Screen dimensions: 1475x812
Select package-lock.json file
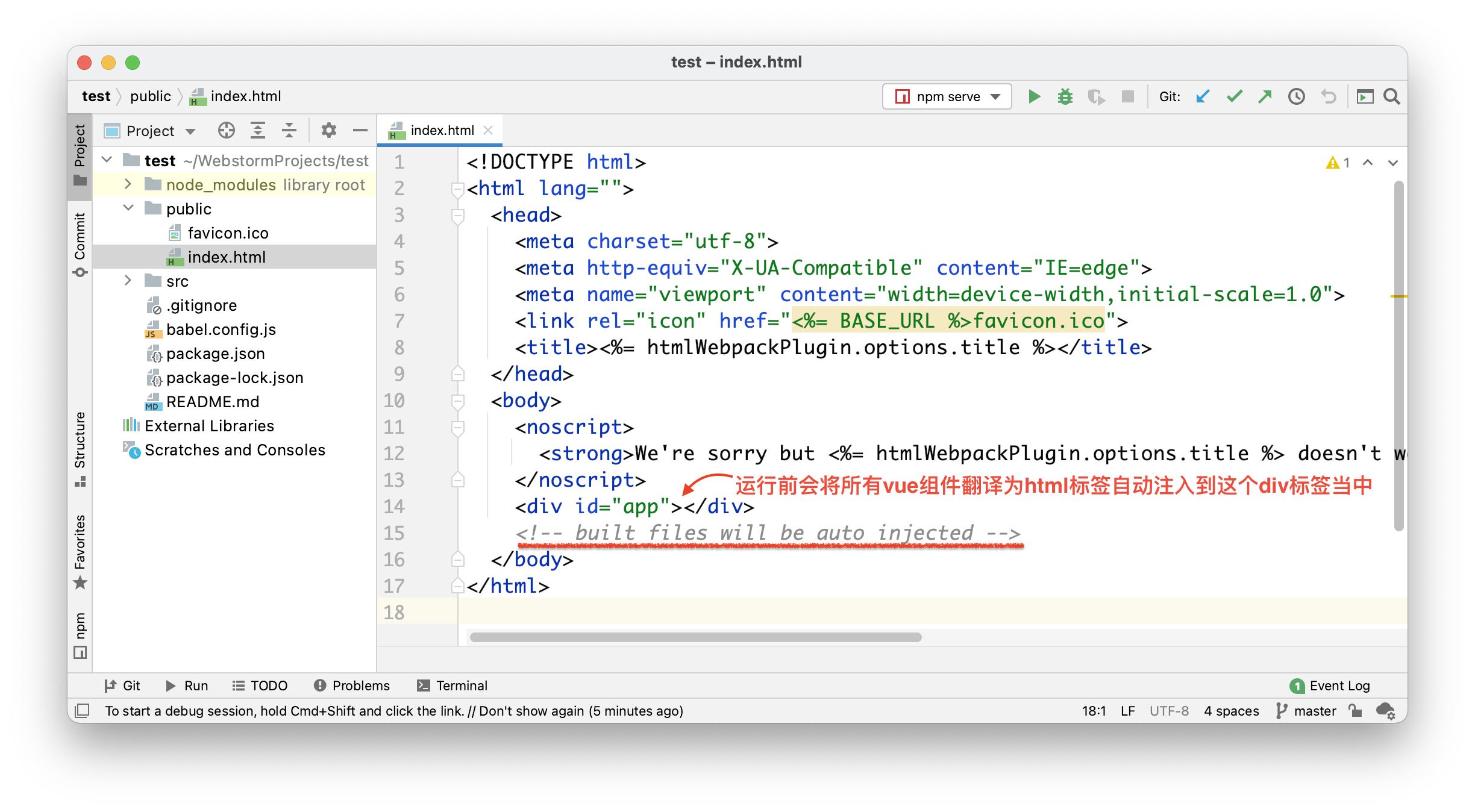235,377
